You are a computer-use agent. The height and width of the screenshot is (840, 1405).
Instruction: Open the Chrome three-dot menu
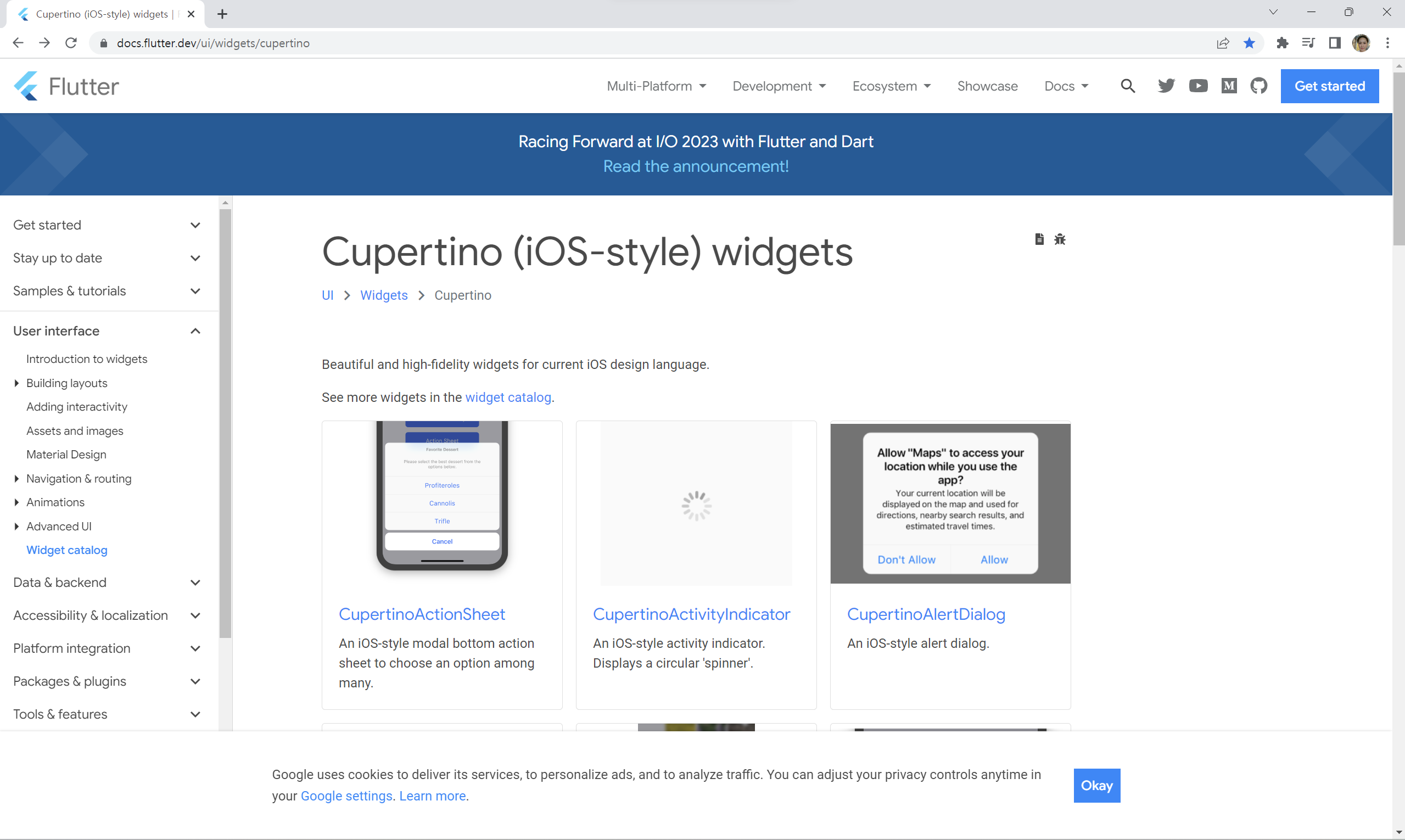pyautogui.click(x=1387, y=43)
